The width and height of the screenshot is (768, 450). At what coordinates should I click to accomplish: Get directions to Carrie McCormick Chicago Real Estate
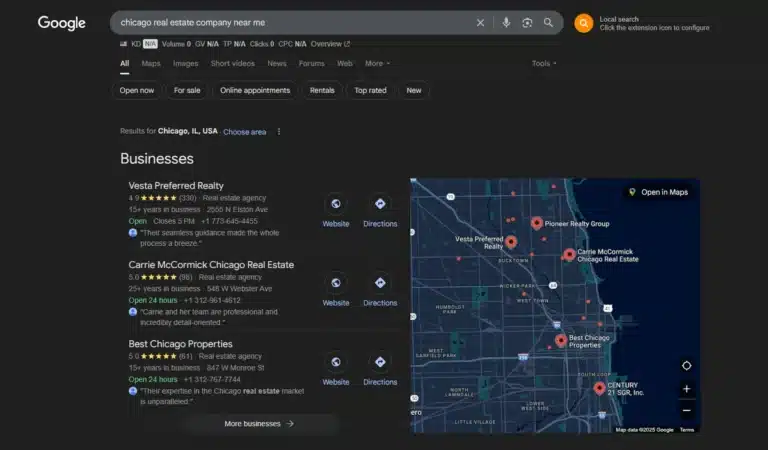(380, 283)
